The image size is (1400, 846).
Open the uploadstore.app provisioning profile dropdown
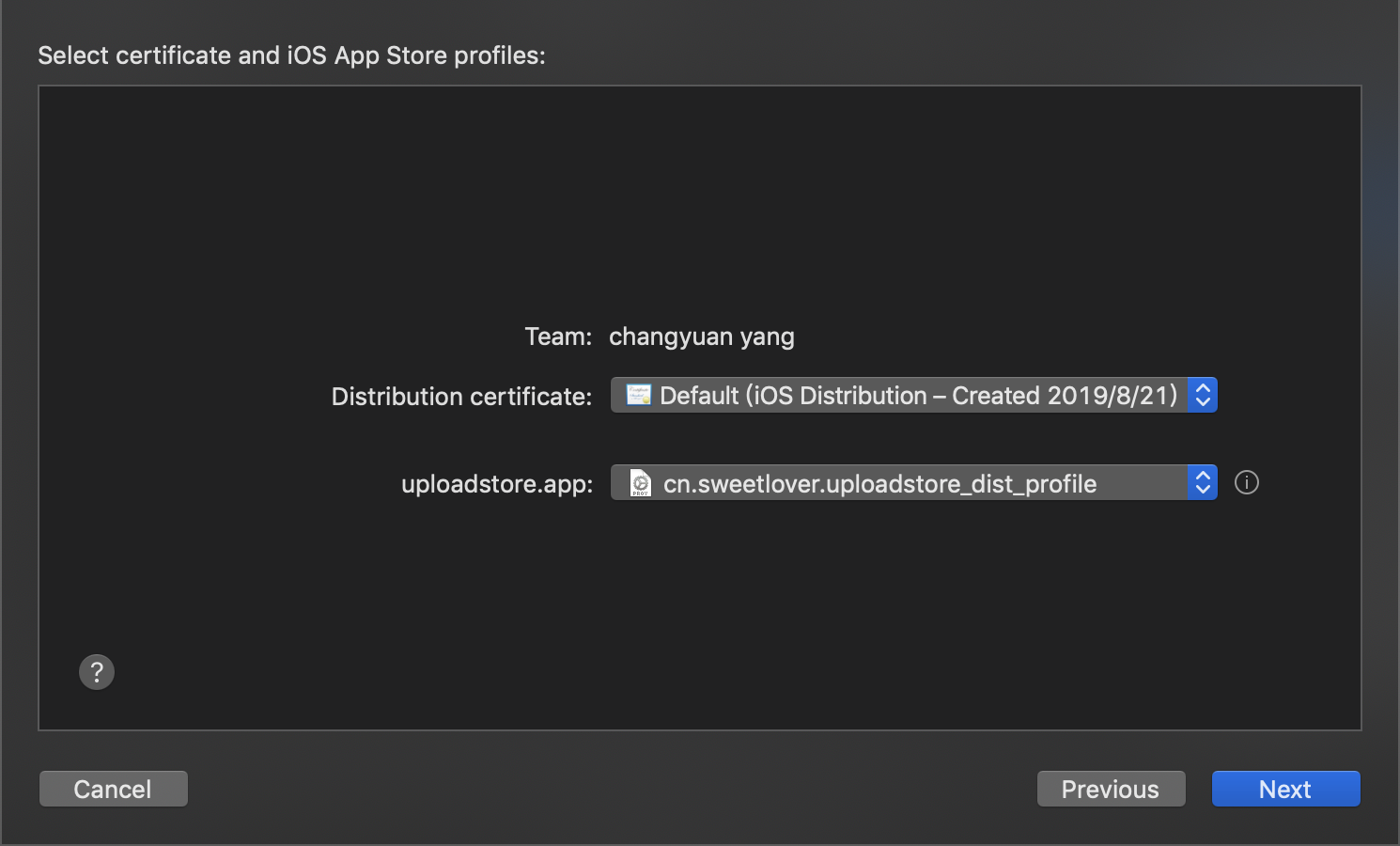(914, 482)
